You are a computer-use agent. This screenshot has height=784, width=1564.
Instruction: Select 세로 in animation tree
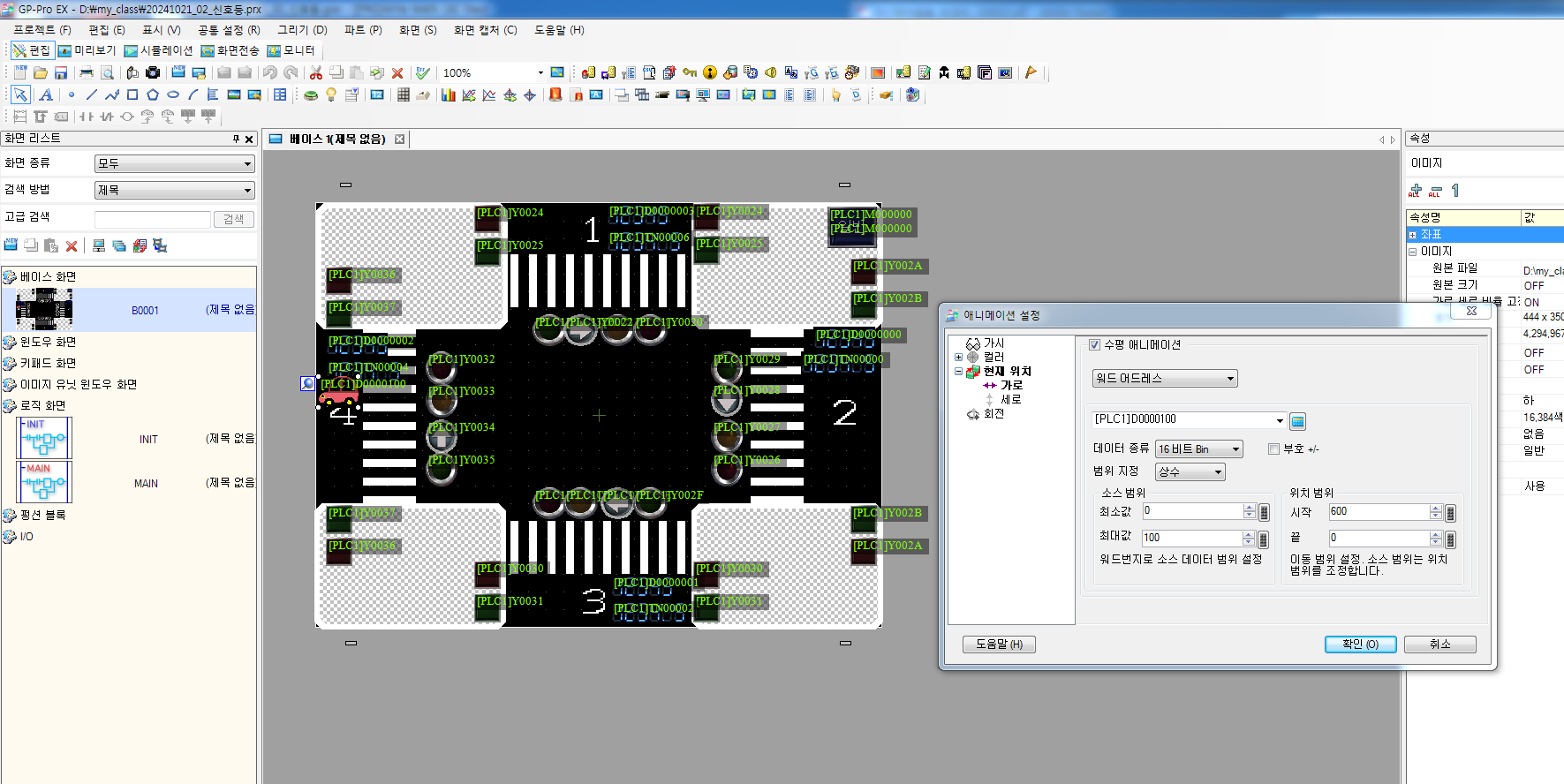tap(1010, 400)
